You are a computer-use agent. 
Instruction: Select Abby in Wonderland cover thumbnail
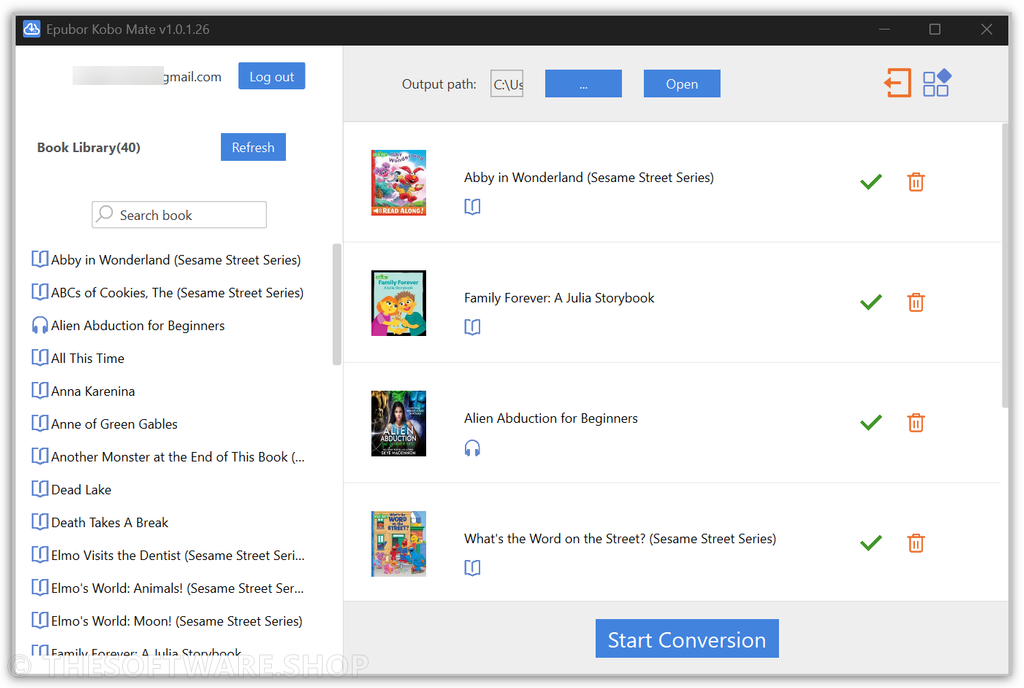[398, 183]
